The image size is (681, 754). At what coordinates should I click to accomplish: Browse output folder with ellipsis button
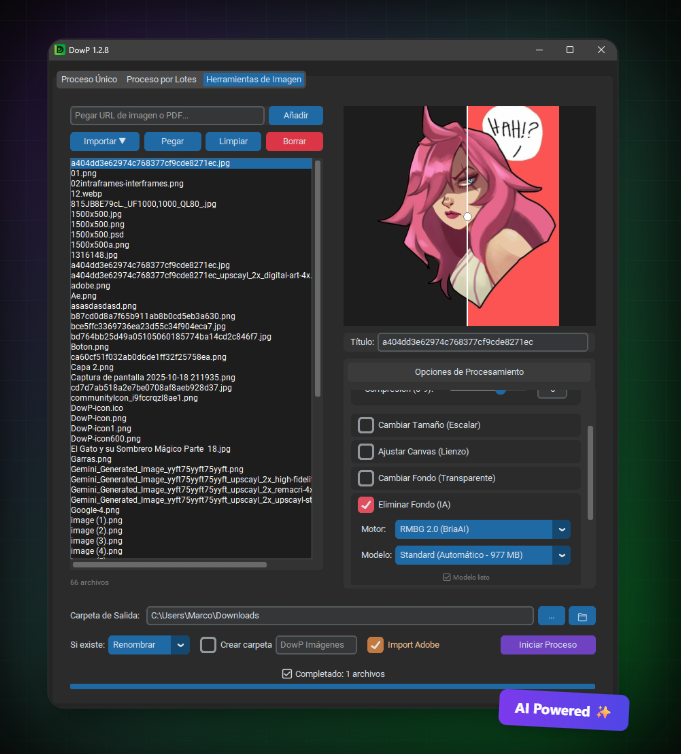pyautogui.click(x=551, y=616)
